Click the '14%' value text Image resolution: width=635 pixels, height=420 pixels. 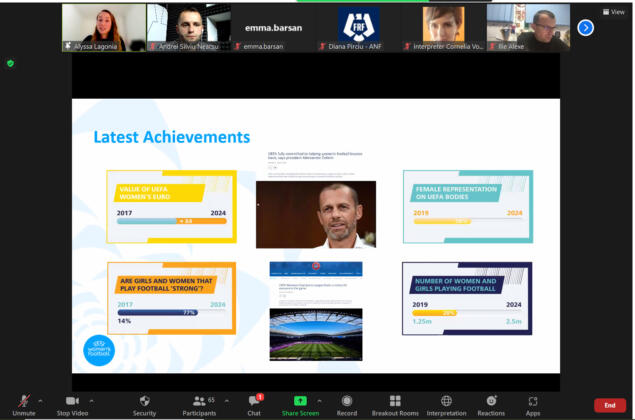(x=124, y=321)
